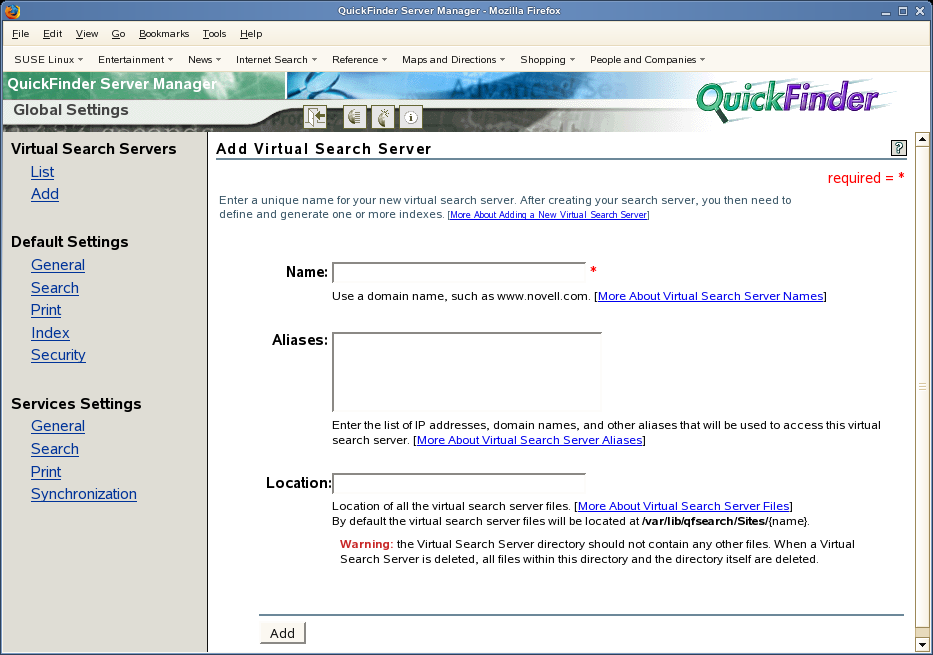Open Default Settings Index link
Image resolution: width=933 pixels, height=655 pixels.
pos(50,333)
